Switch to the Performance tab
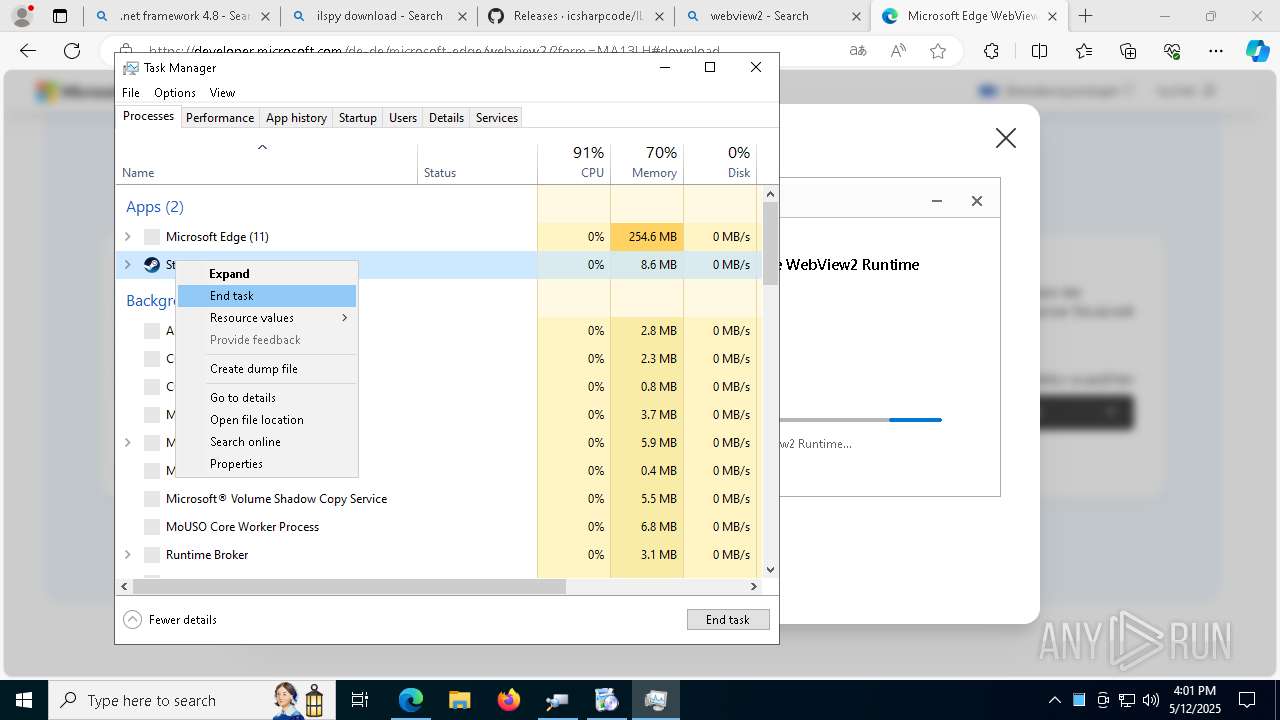The height and width of the screenshot is (720, 1280). [x=220, y=118]
